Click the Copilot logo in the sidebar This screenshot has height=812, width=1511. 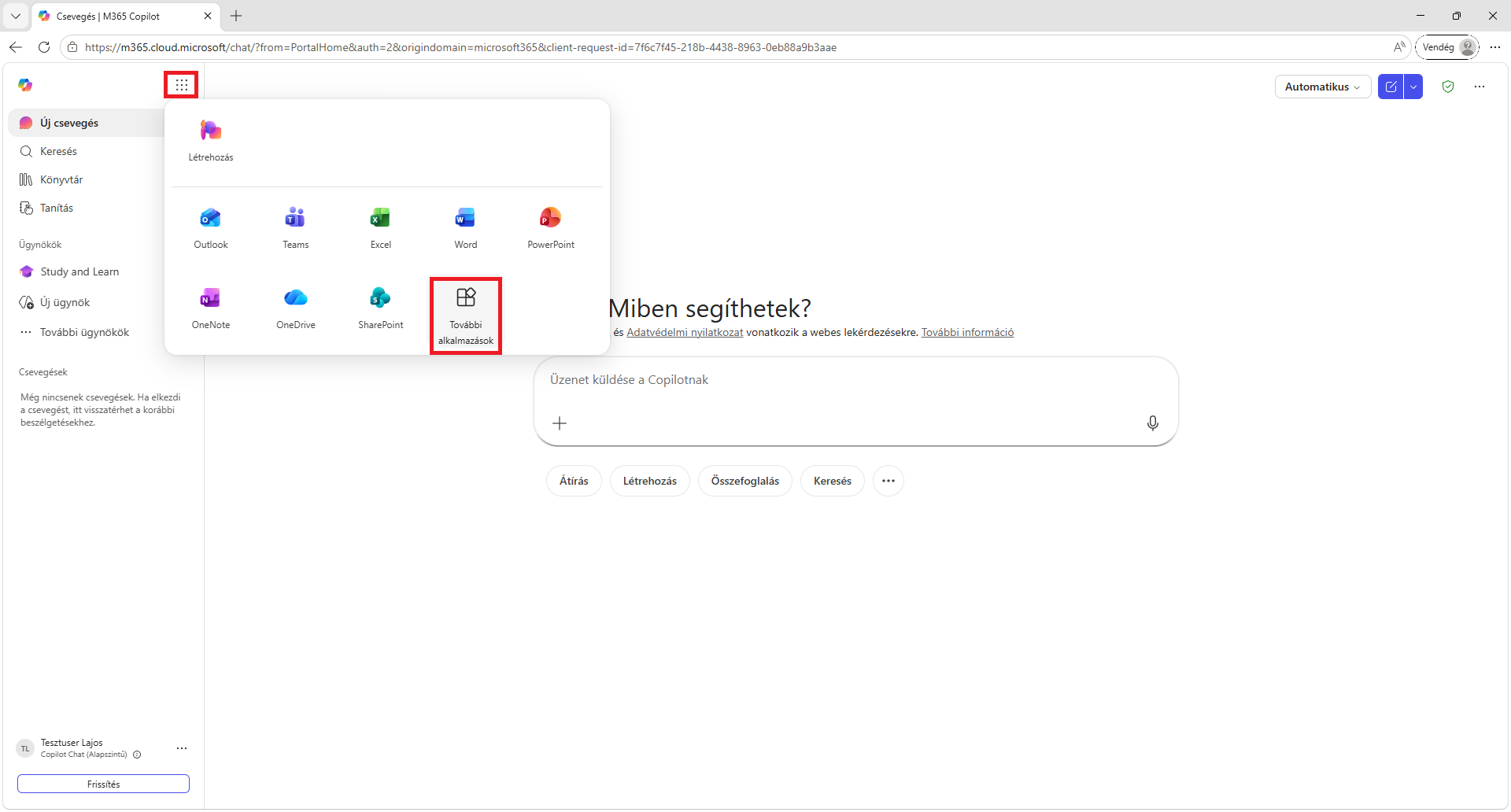tap(25, 85)
